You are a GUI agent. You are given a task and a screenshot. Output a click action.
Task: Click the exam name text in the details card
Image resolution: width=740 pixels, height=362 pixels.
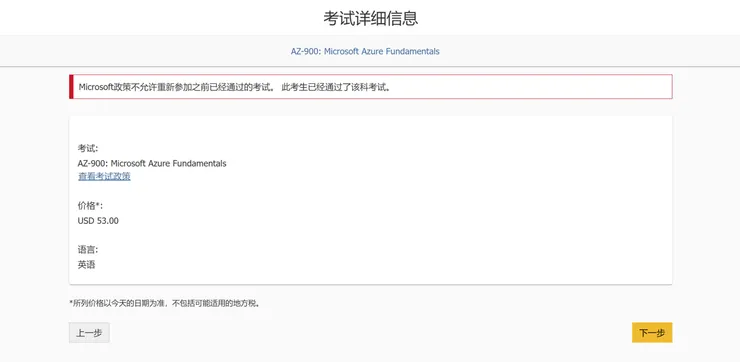[x=152, y=164]
